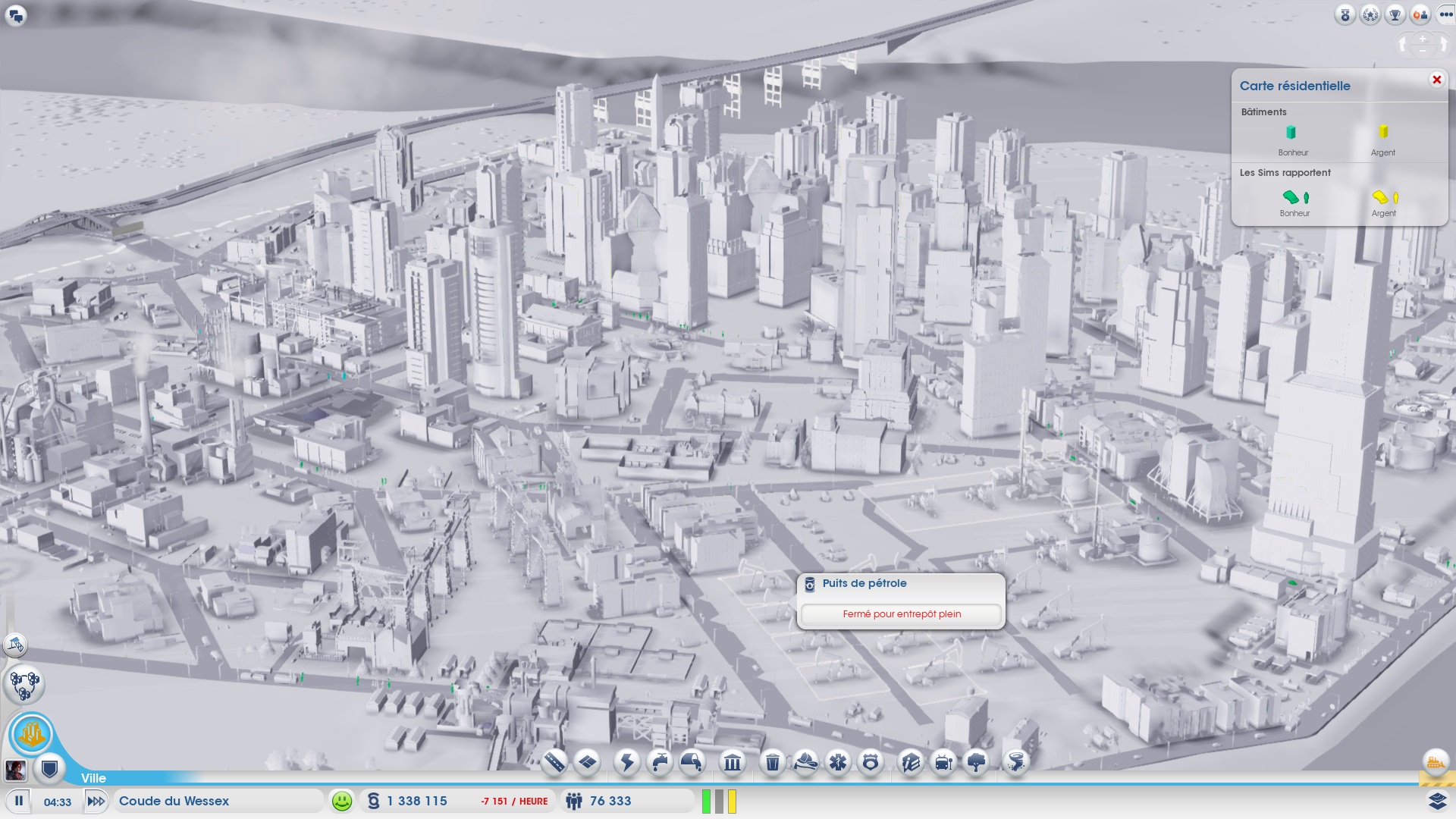This screenshot has height=819, width=1456.
Task: Click the green happiness smiley face
Action: 342,801
